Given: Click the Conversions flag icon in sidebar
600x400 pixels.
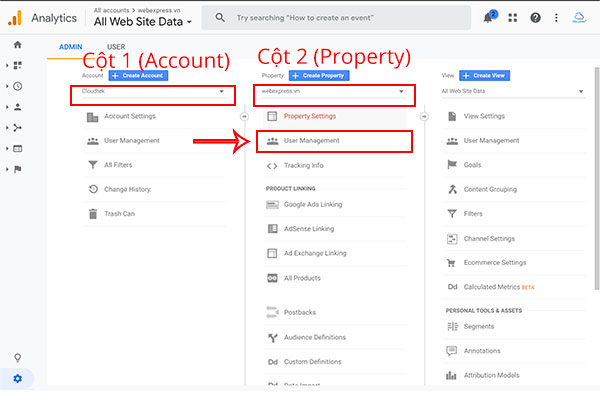Looking at the screenshot, I should pyautogui.click(x=18, y=169).
